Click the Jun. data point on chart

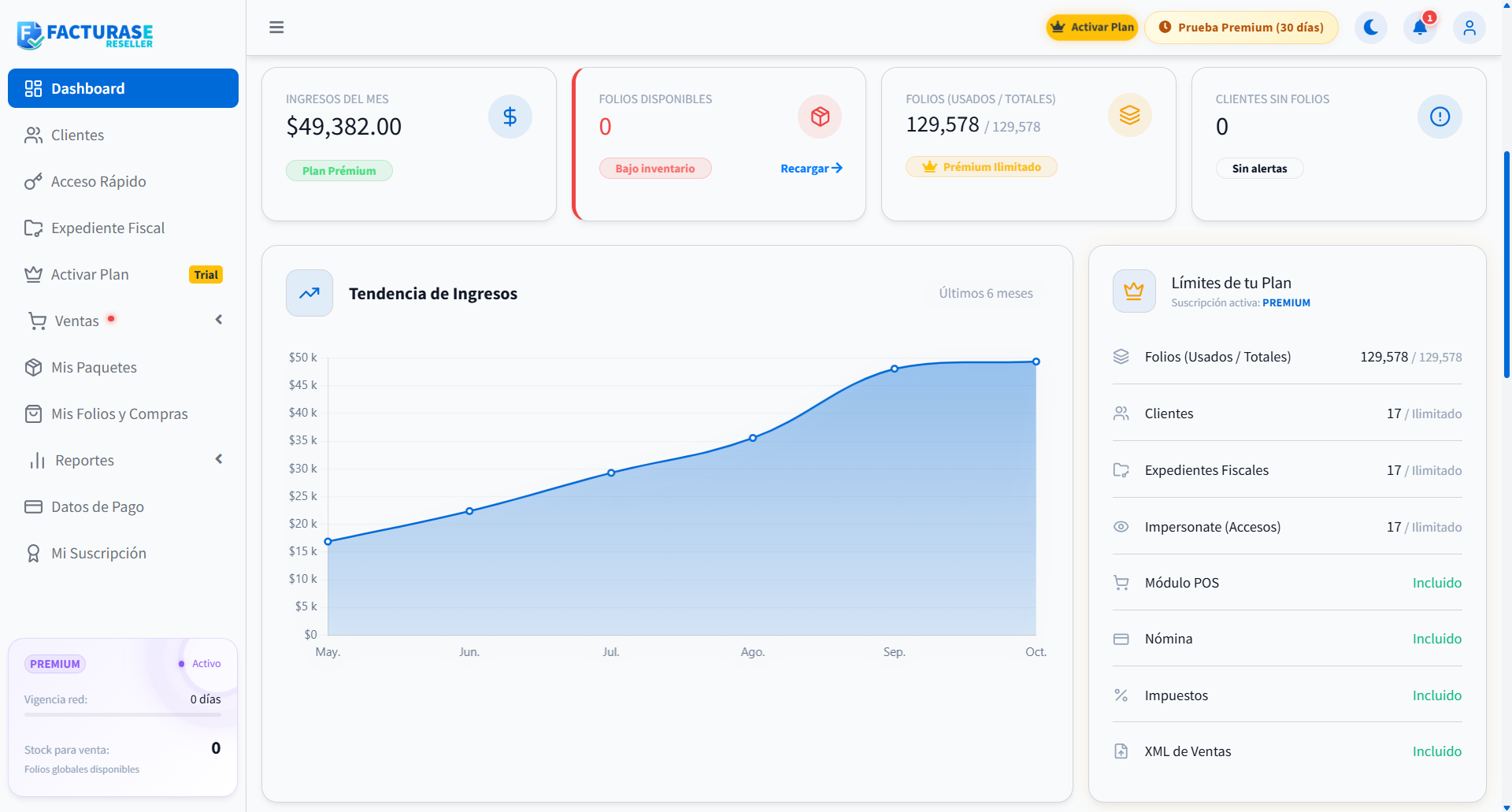coord(469,511)
